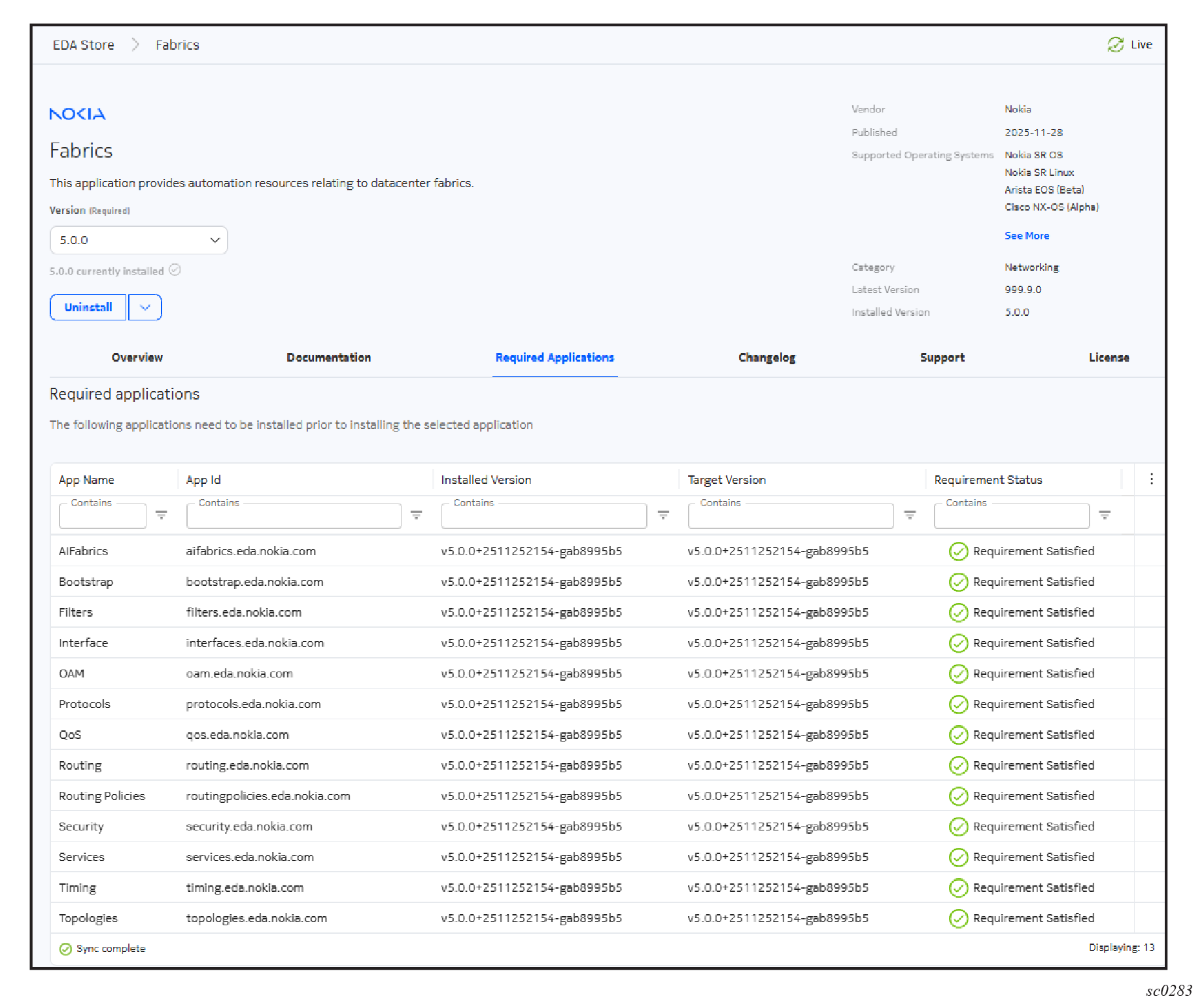Image resolution: width=1204 pixels, height=1007 pixels.
Task: Switch to the Changelog tab
Action: click(x=766, y=358)
